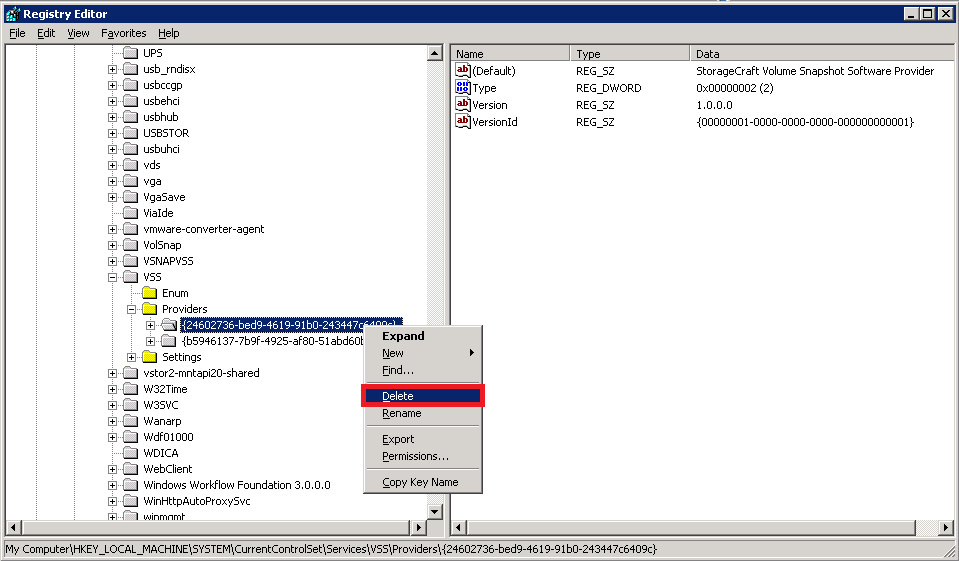Select the Wanarp key

point(162,421)
